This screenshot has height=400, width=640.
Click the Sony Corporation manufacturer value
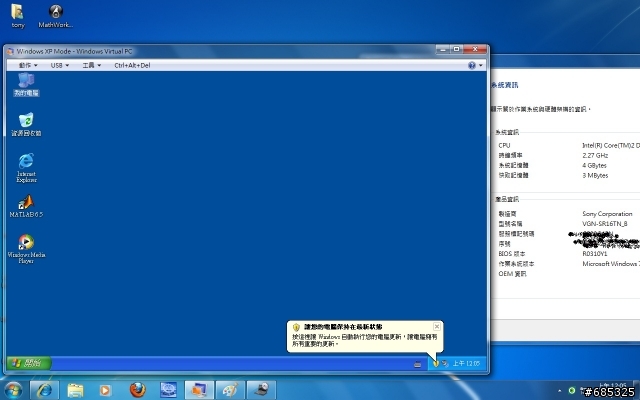(607, 213)
